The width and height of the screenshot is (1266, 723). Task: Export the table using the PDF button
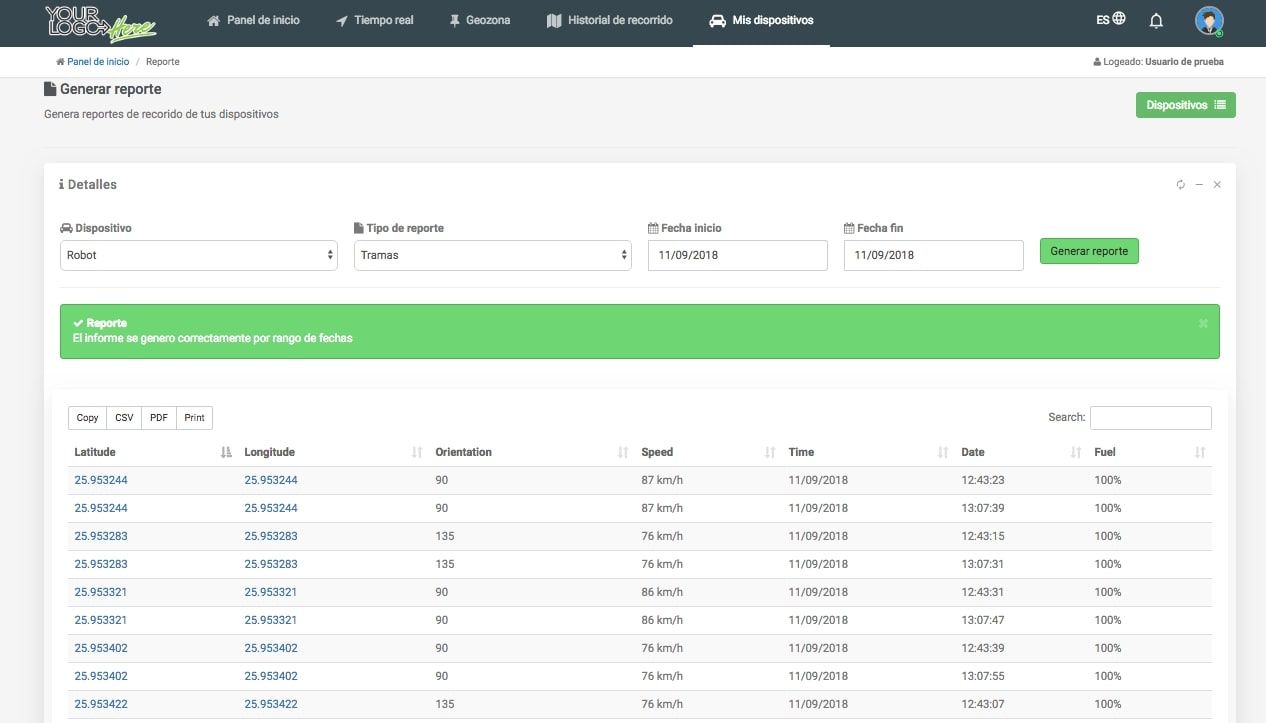[158, 418]
